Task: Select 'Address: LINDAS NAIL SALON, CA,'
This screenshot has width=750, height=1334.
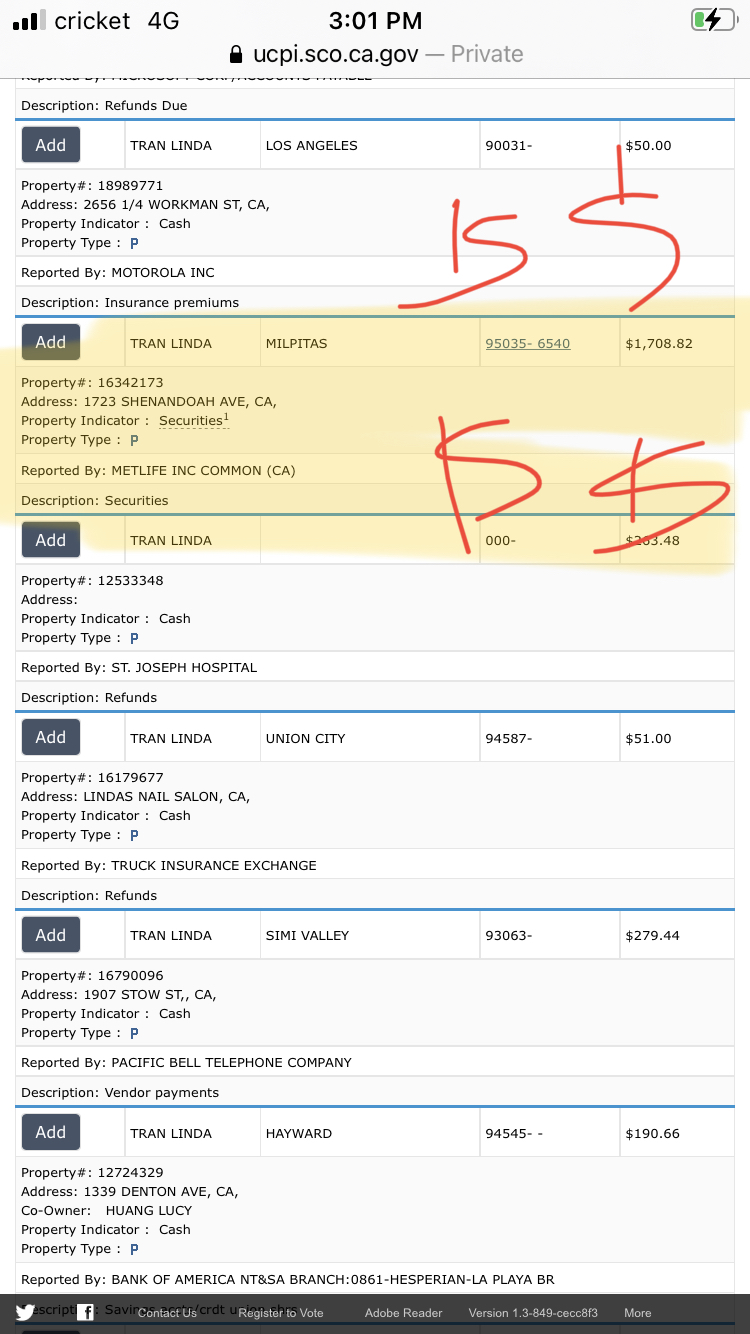Action: (136, 796)
